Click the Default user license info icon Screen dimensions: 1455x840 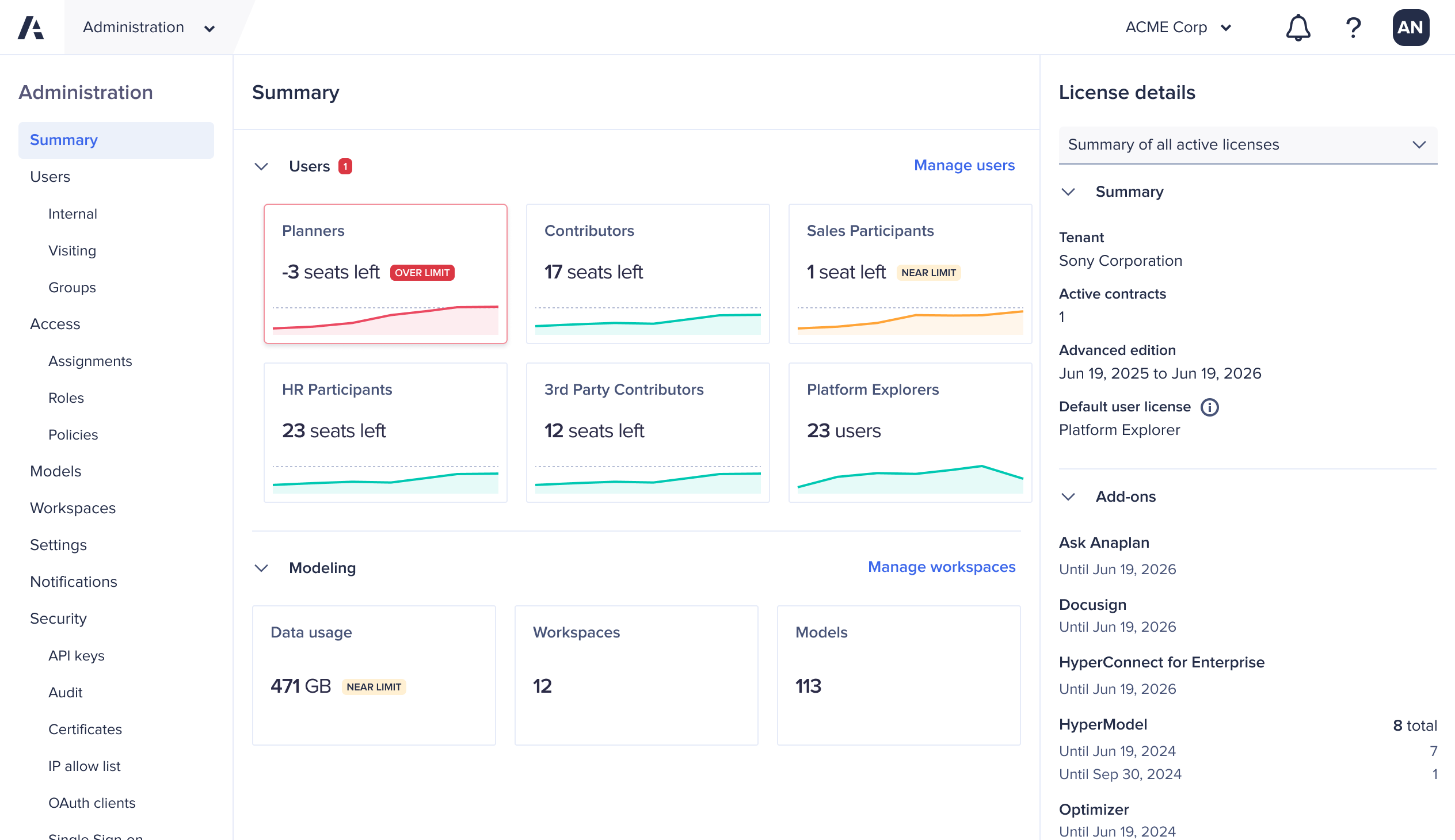[1209, 407]
